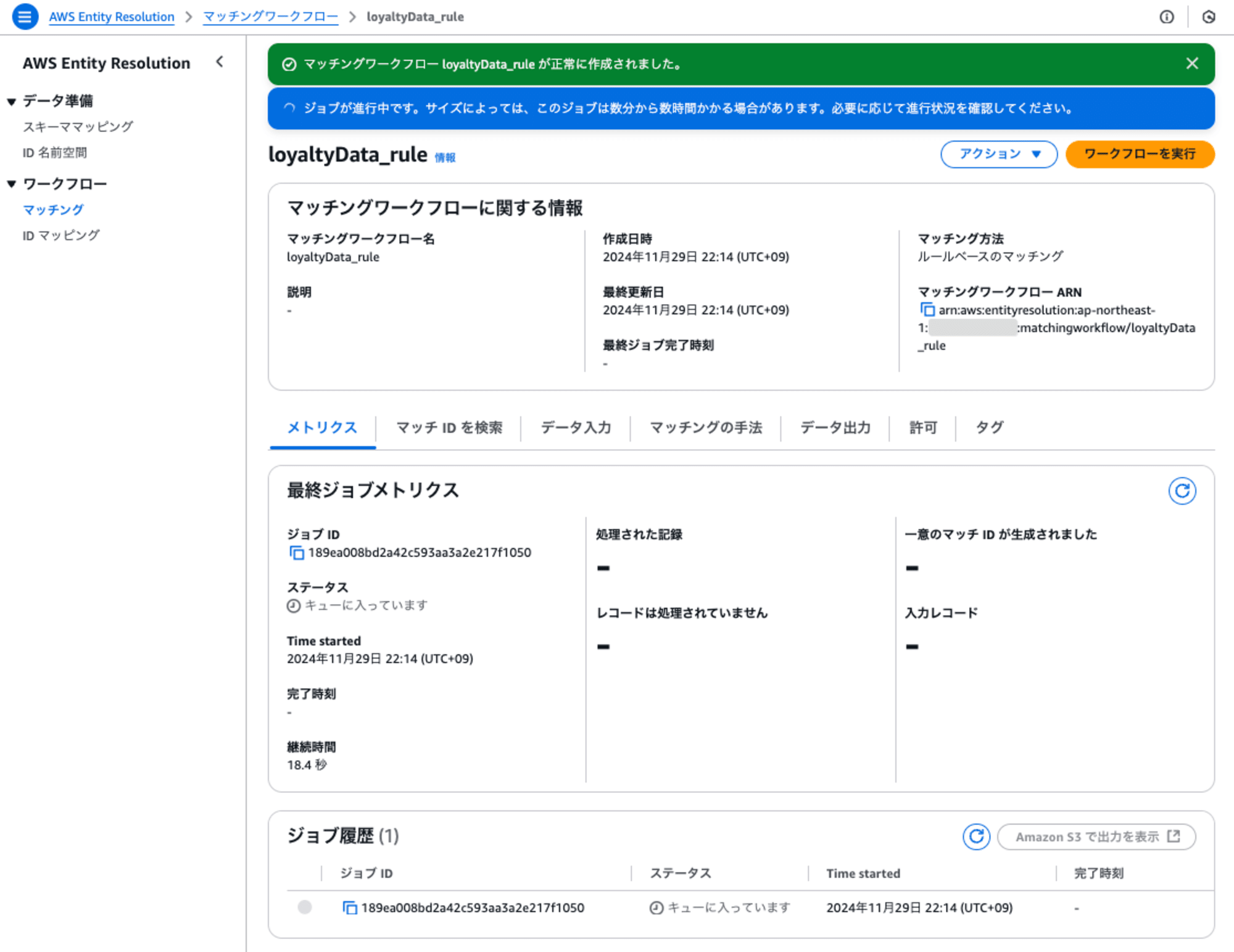This screenshot has width=1234, height=952.
Task: Click the 完了時刻 column header
Action: click(x=1098, y=873)
